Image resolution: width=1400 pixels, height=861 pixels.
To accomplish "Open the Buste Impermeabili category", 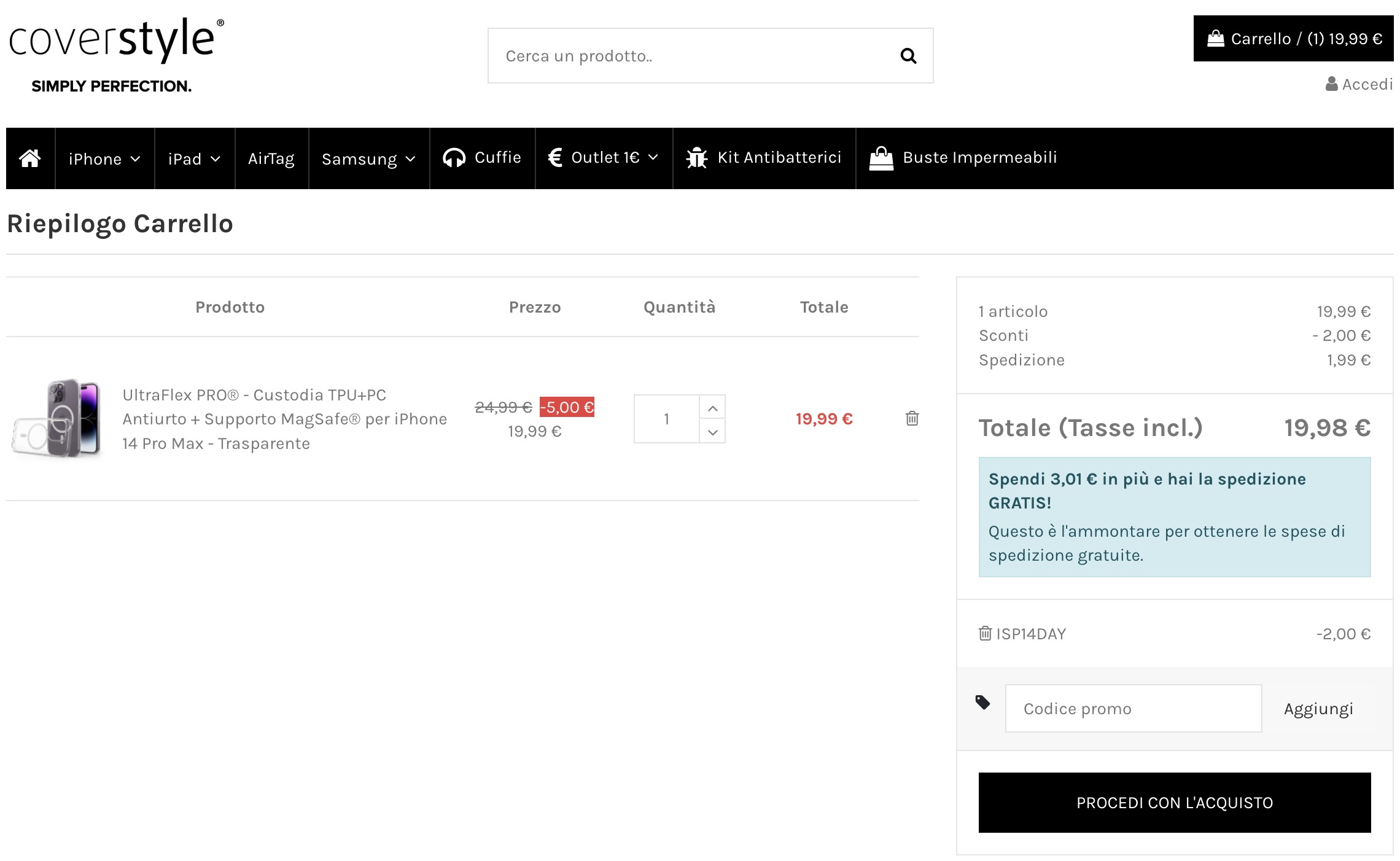I will (x=963, y=158).
